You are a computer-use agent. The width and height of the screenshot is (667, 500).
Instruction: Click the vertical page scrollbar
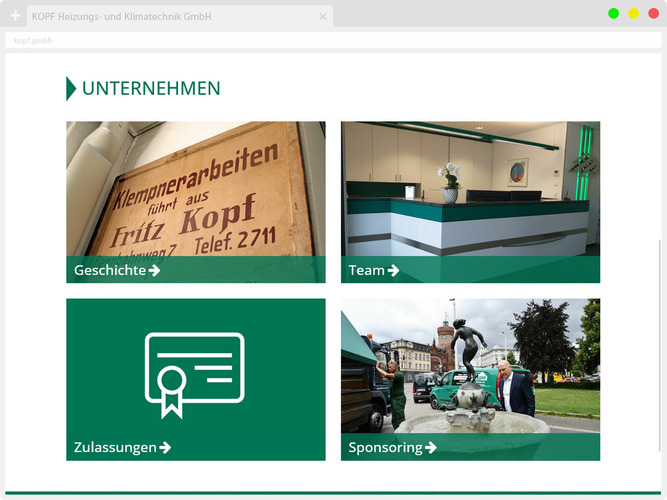click(659, 340)
